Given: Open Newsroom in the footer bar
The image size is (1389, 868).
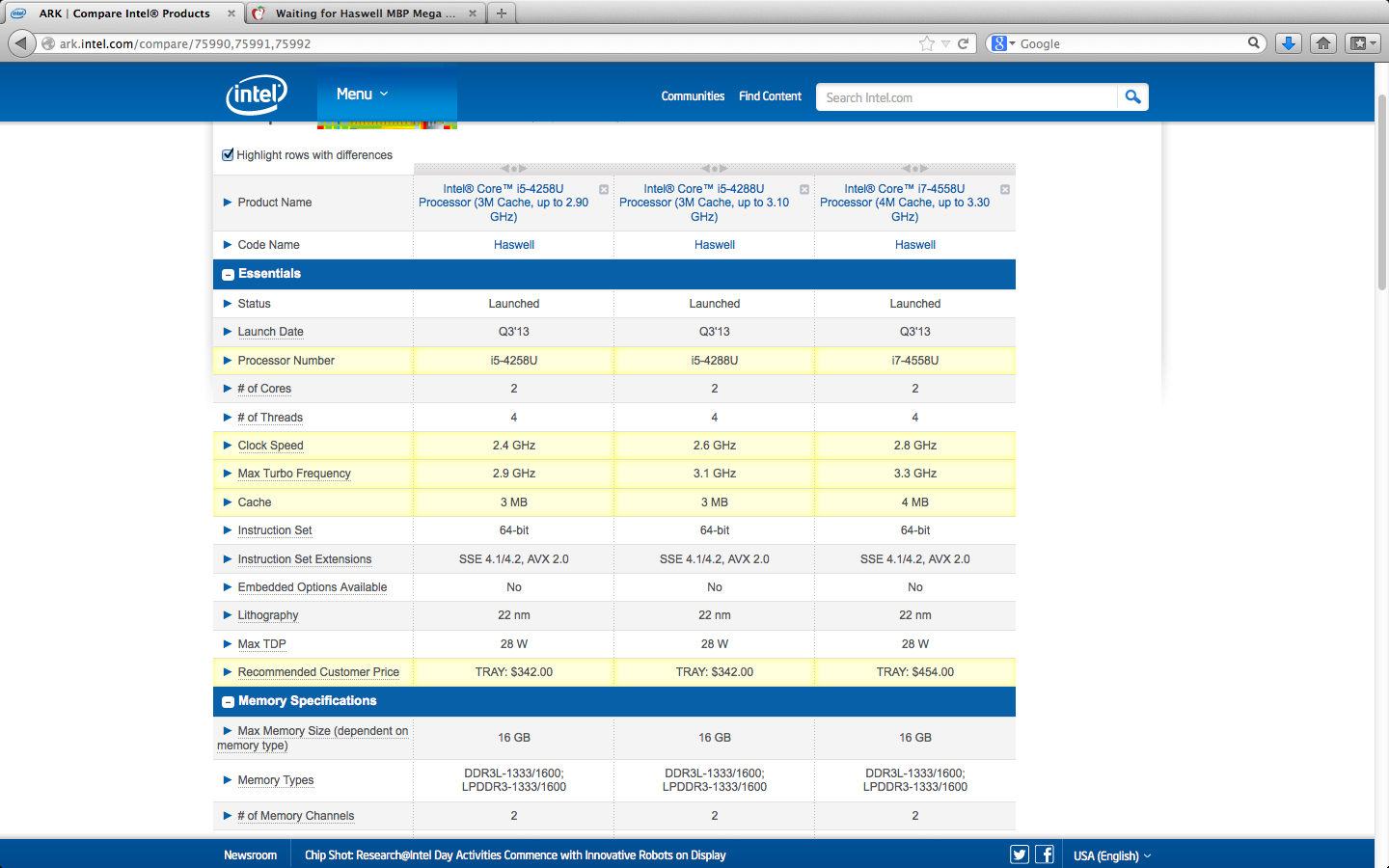Looking at the screenshot, I should tap(250, 855).
